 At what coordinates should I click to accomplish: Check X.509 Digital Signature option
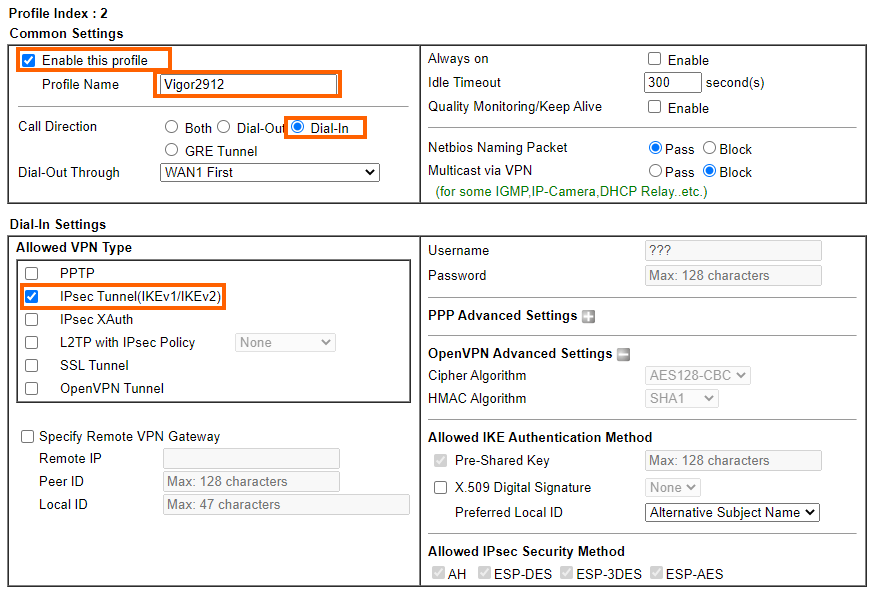[440, 487]
